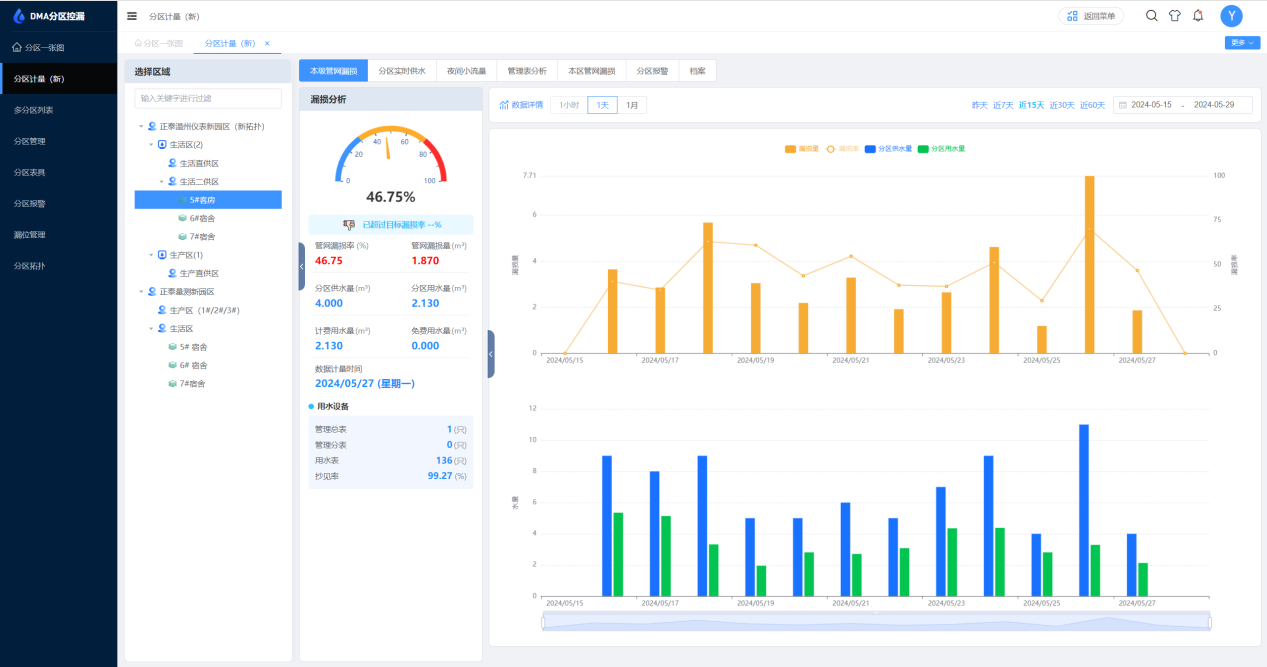Viewport: 1267px width, 667px height.
Task: Click the right handle of the chart zoom slider
Action: pyautogui.click(x=1210, y=623)
